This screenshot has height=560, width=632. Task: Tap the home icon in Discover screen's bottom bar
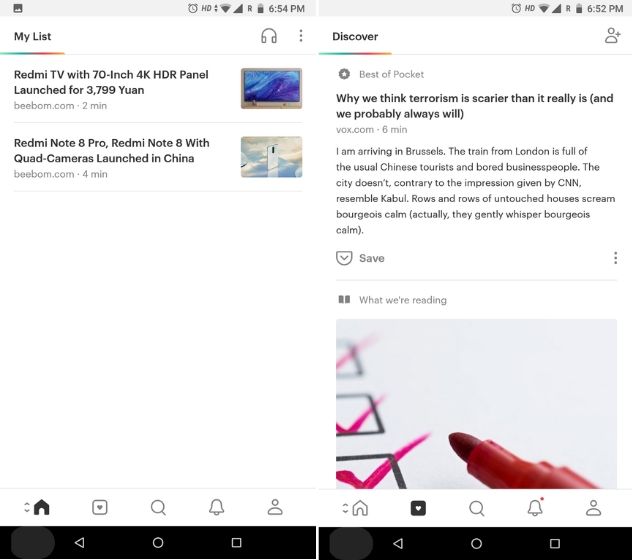pos(360,508)
